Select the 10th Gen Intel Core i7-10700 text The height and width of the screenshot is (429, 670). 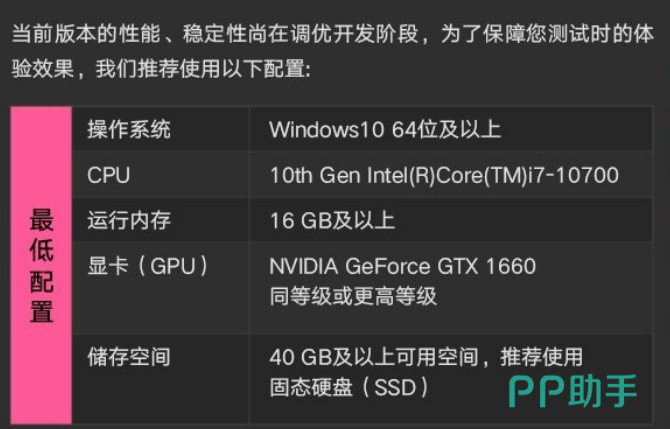pos(444,175)
